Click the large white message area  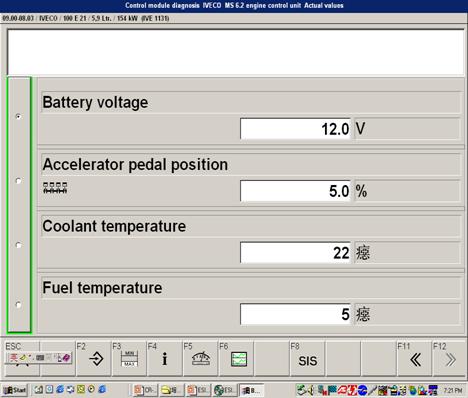coord(236,52)
